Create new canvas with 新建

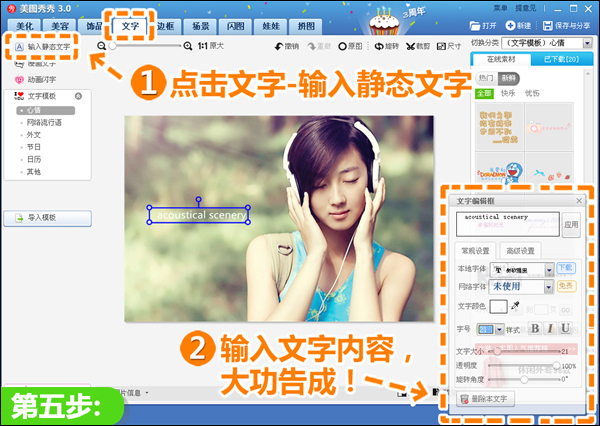pos(518,26)
